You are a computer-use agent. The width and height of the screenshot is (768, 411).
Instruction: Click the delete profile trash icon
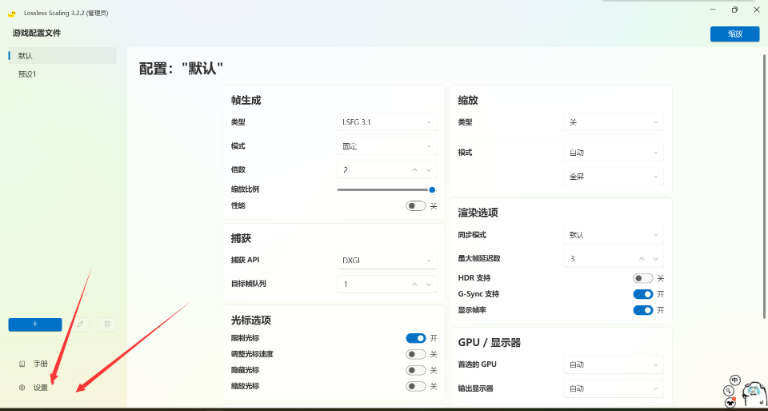[x=107, y=325]
